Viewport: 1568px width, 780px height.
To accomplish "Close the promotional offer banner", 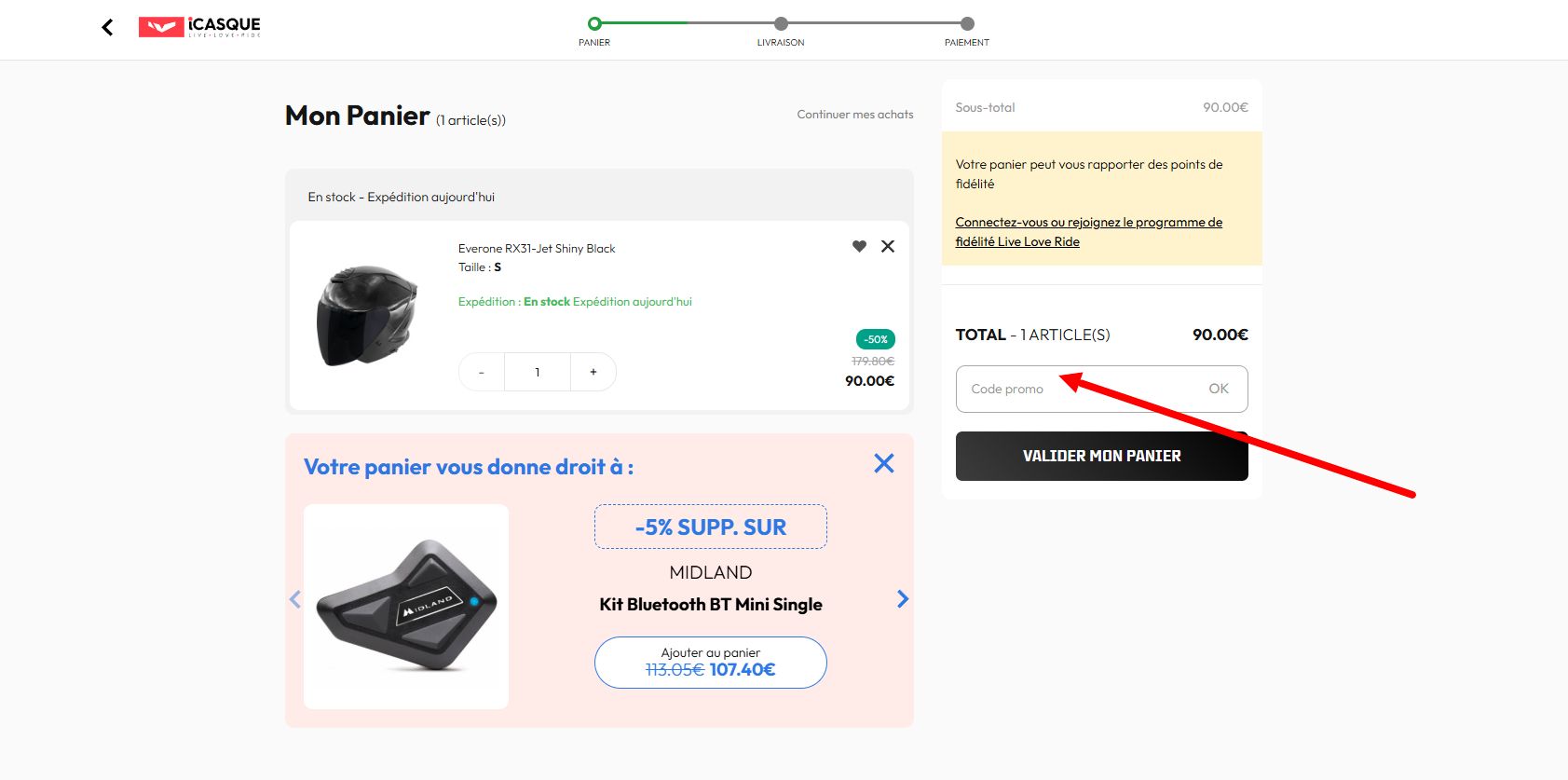I will (884, 463).
